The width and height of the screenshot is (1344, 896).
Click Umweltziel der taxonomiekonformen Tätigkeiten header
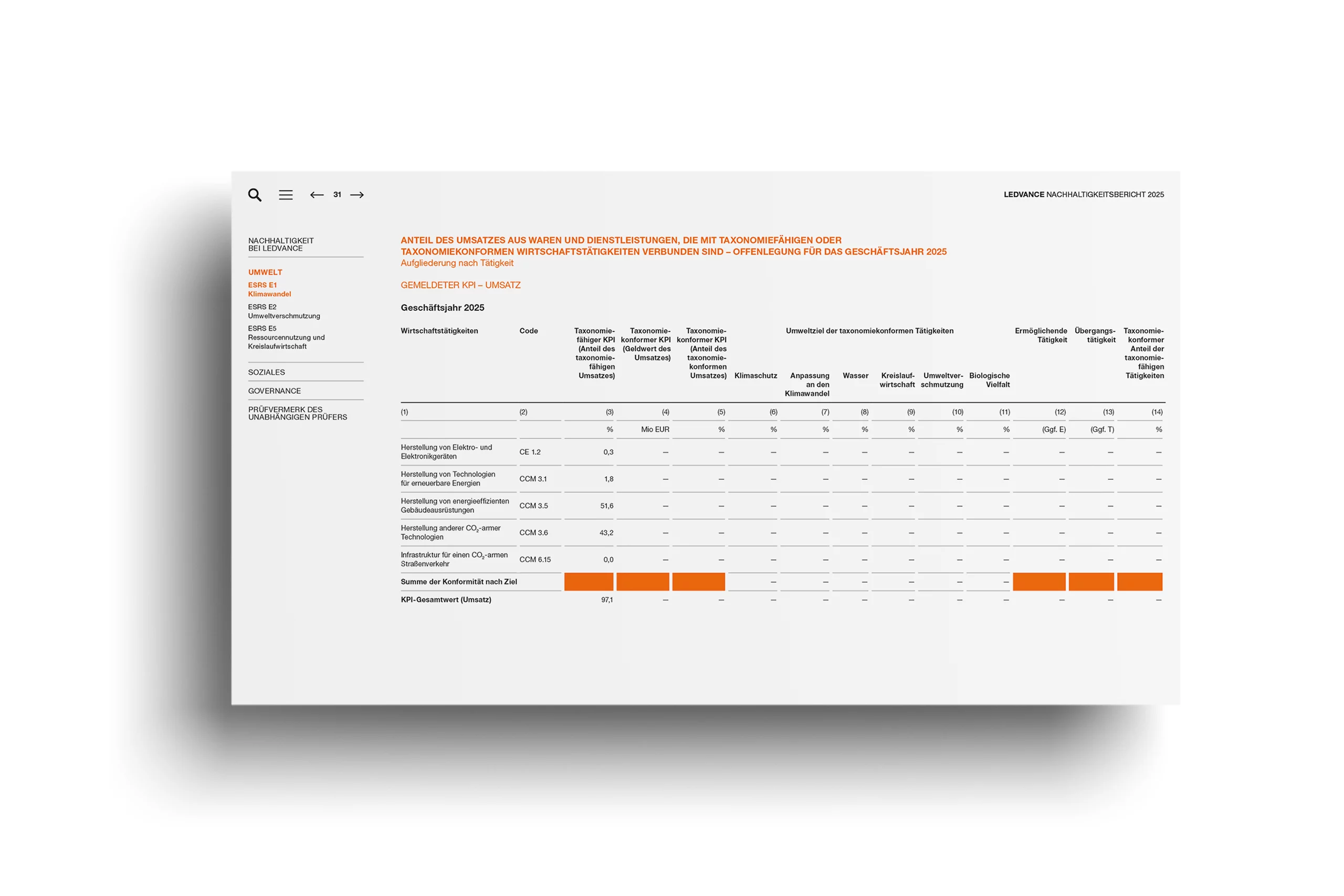(x=869, y=331)
